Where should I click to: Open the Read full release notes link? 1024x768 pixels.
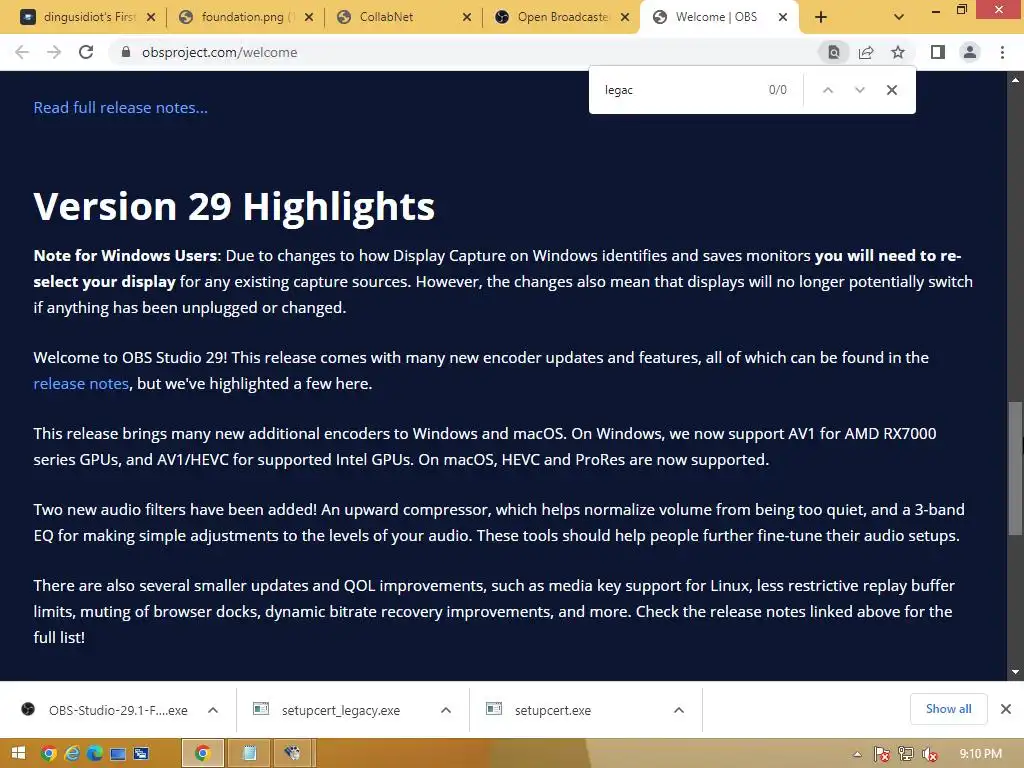(121, 108)
